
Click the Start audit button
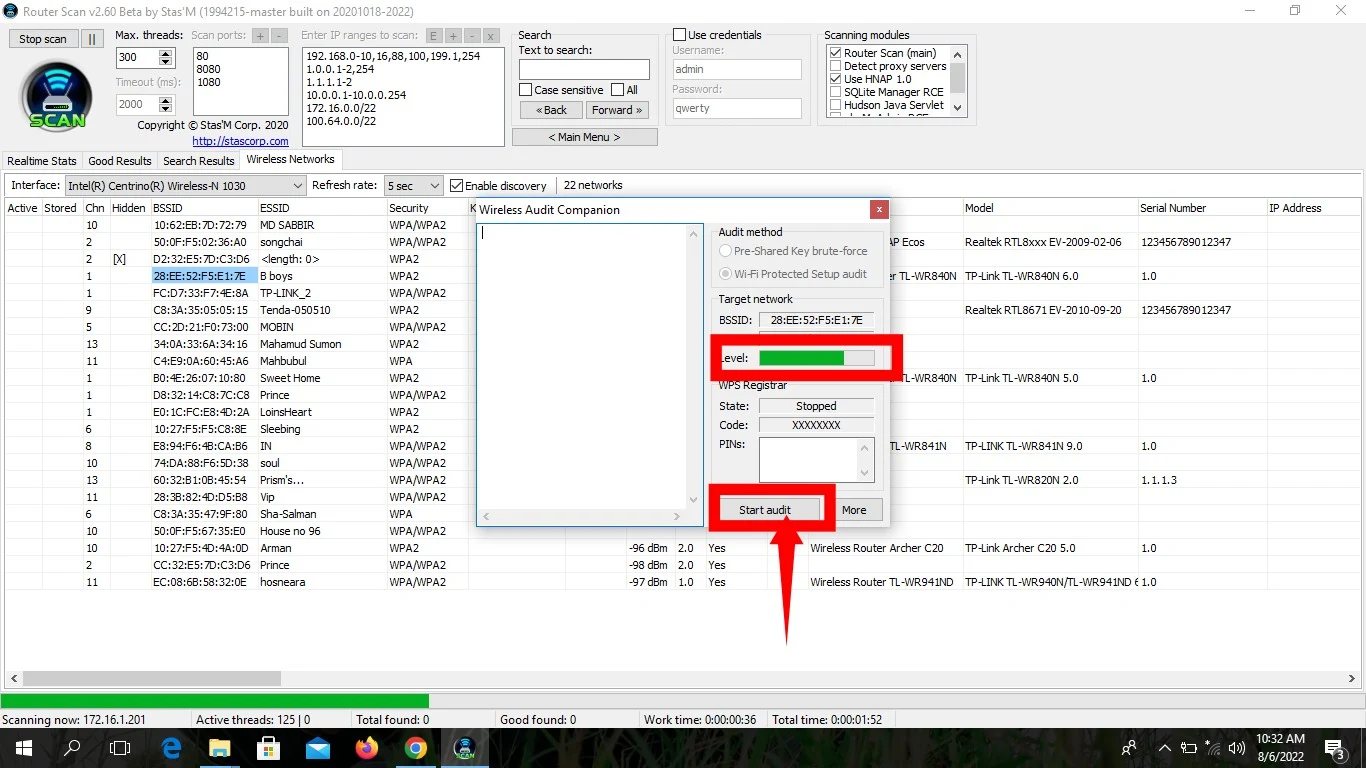coord(765,510)
